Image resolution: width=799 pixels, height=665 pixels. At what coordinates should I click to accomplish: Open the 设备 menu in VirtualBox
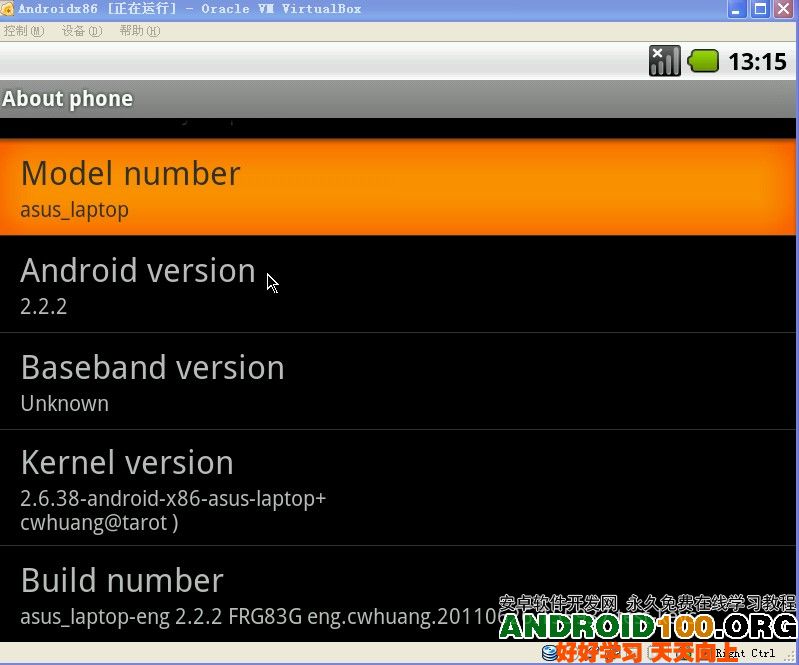point(82,31)
